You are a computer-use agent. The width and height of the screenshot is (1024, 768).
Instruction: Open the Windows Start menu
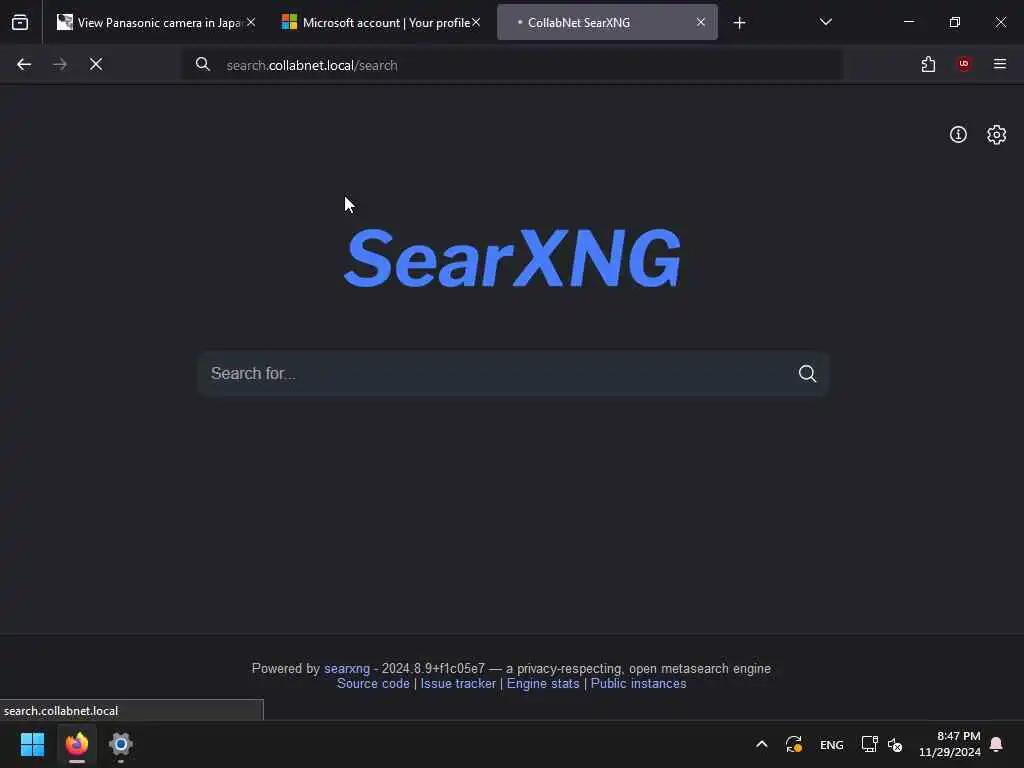tap(32, 744)
